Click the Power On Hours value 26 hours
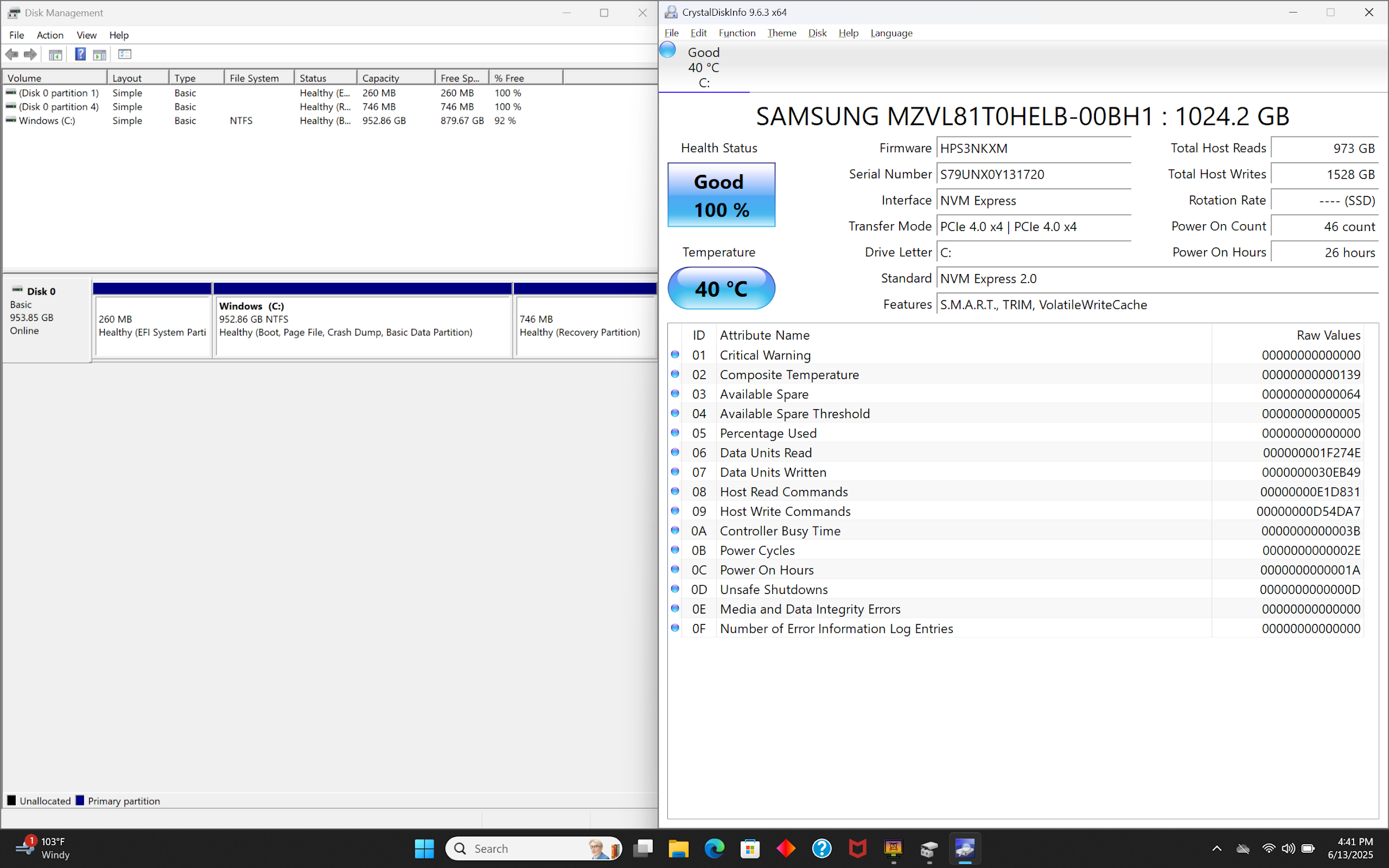Viewport: 1389px width, 868px height. 1324,253
